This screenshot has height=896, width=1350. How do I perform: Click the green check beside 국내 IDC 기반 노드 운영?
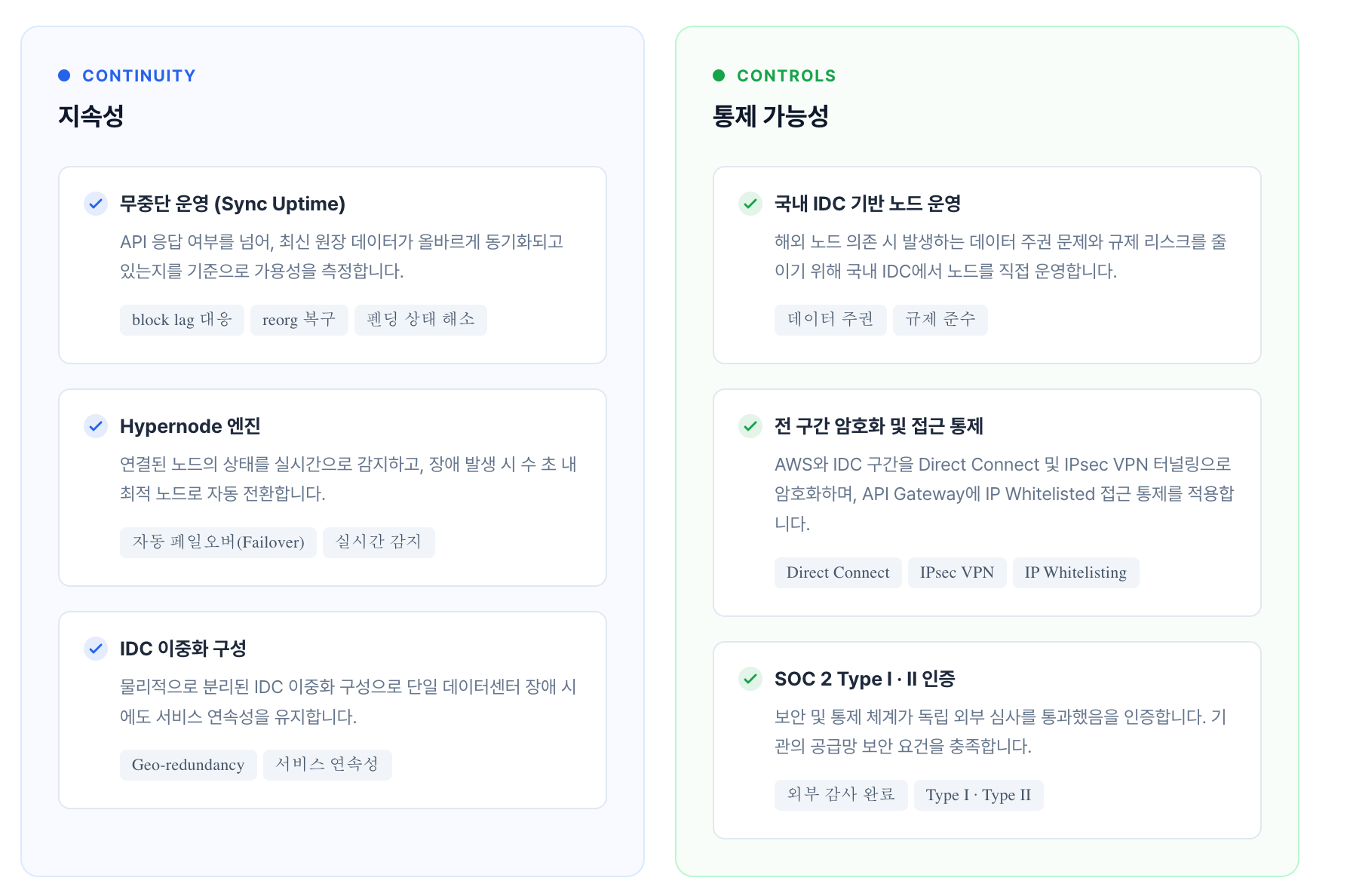coord(750,204)
